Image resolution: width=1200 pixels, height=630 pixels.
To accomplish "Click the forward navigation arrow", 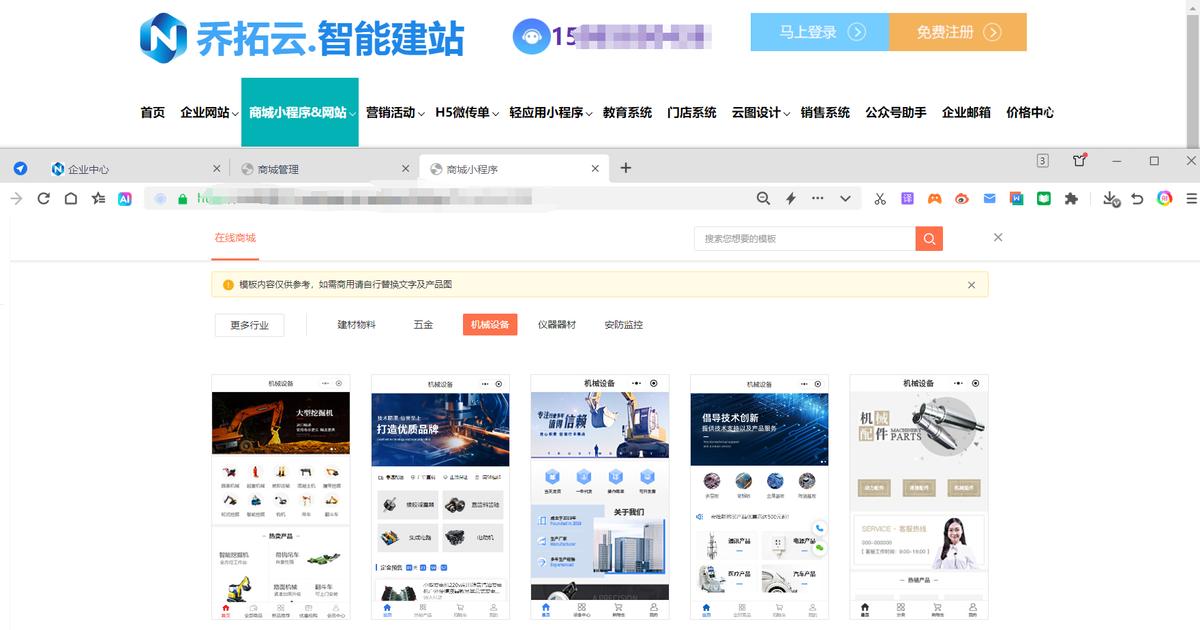I will click(x=16, y=199).
